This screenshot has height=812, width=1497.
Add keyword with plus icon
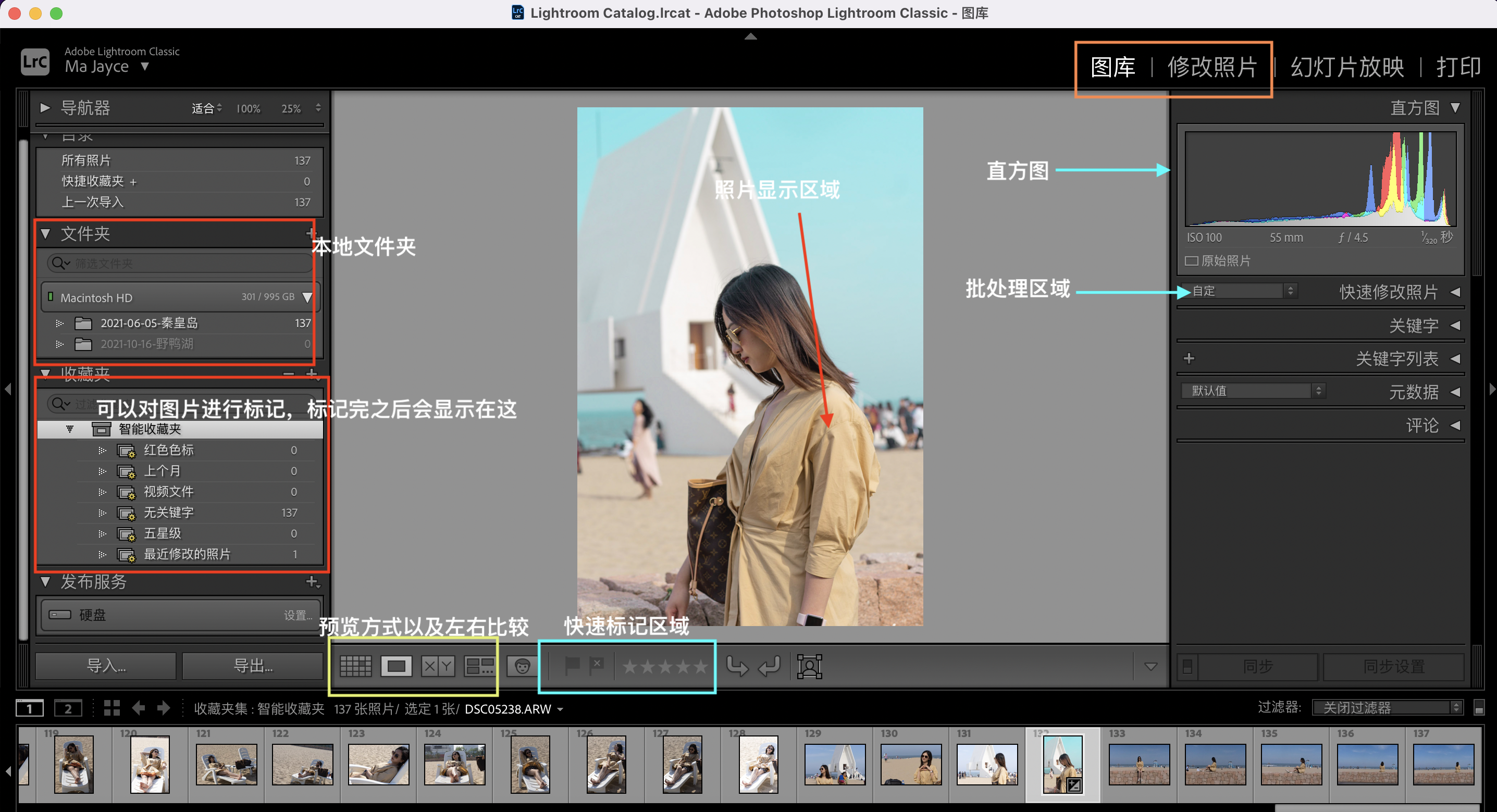click(x=1189, y=358)
